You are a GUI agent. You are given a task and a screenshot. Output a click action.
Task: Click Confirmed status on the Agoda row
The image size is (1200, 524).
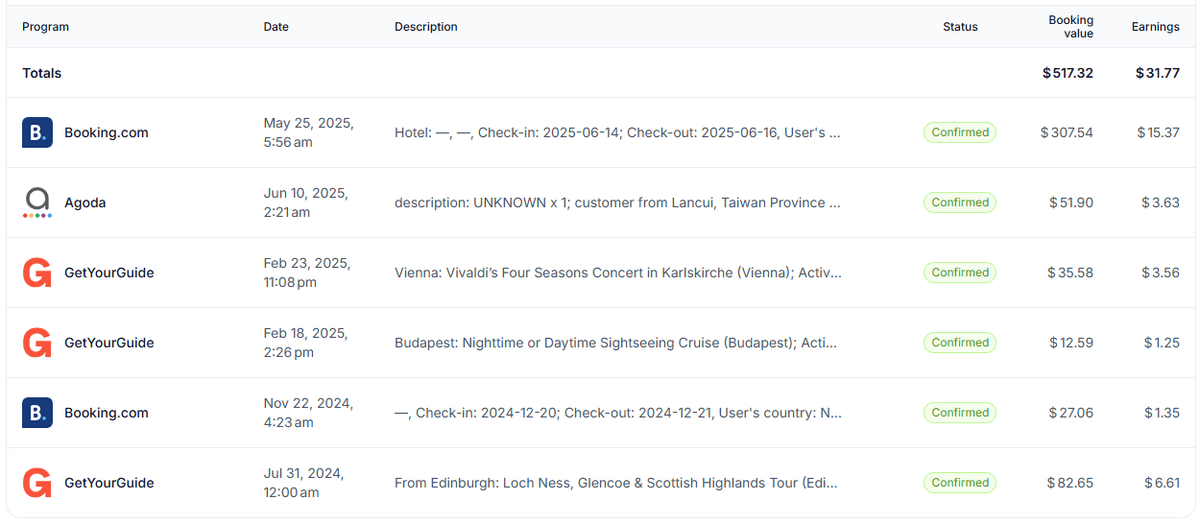(x=960, y=202)
